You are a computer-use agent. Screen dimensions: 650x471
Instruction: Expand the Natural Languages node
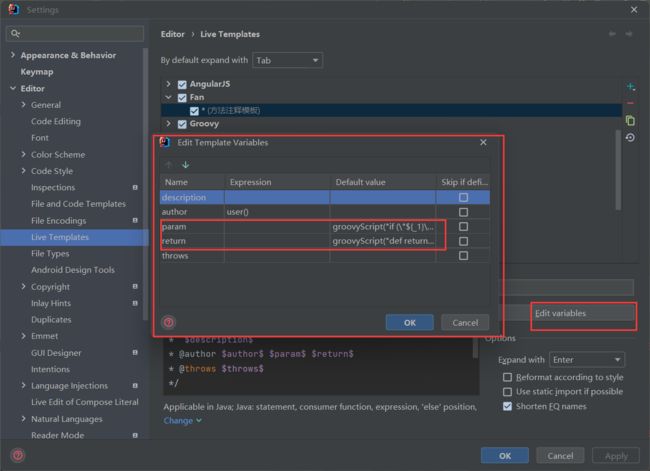(23, 419)
